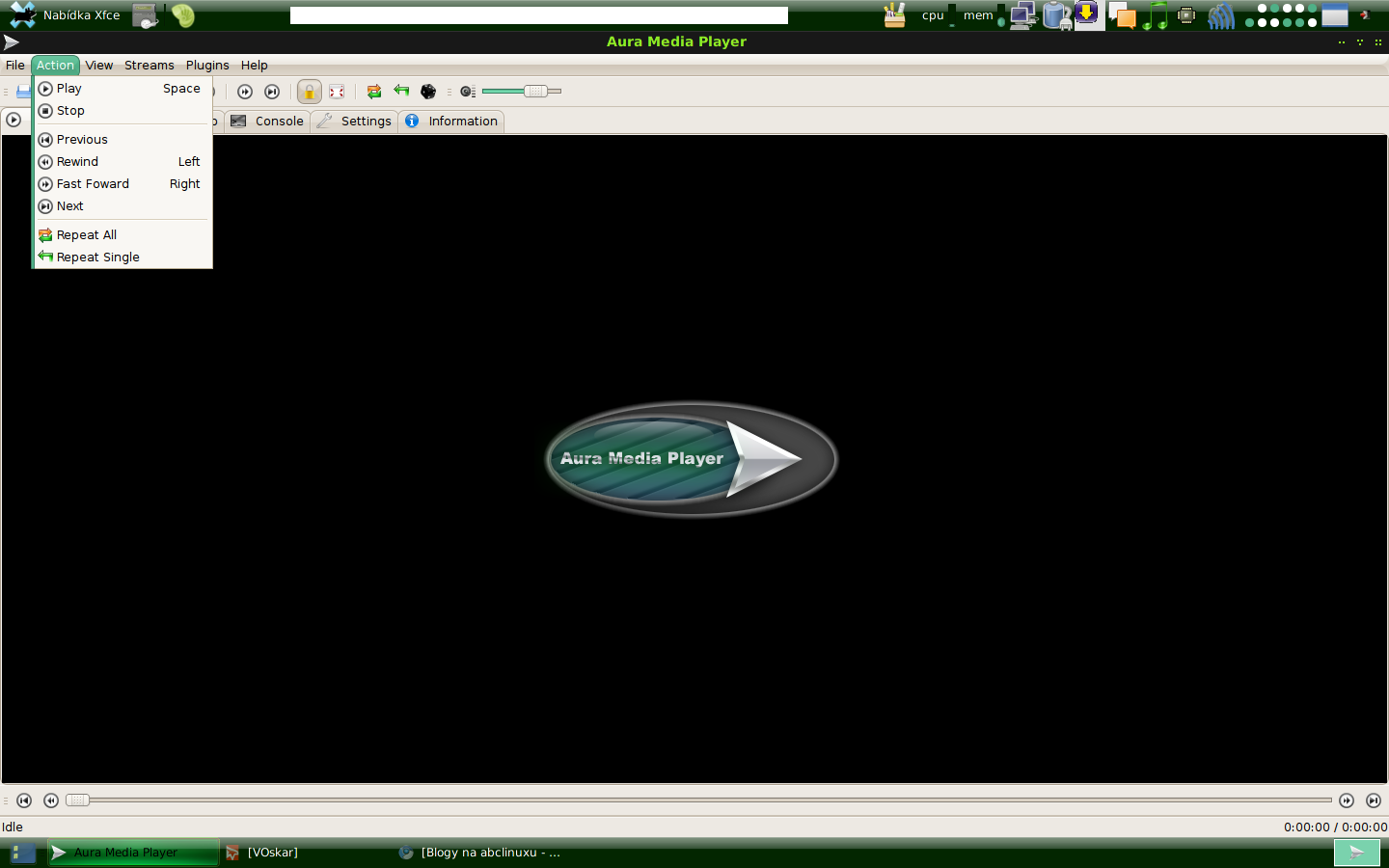Select Repeat Single from the Action menu

97,258
